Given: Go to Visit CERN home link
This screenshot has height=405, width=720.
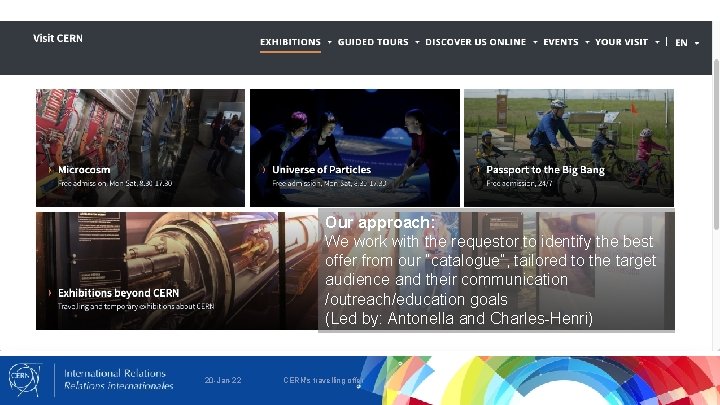Looking at the screenshot, I should pyautogui.click(x=58, y=38).
